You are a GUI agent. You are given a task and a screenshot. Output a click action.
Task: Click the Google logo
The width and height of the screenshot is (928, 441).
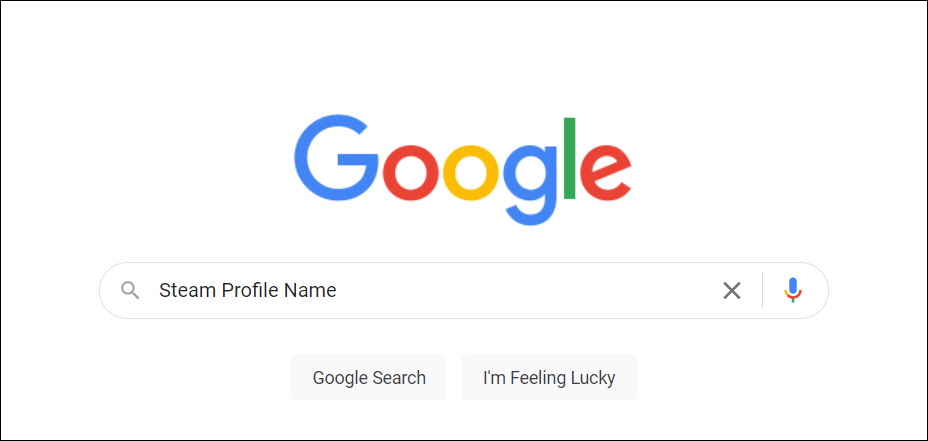point(463,170)
